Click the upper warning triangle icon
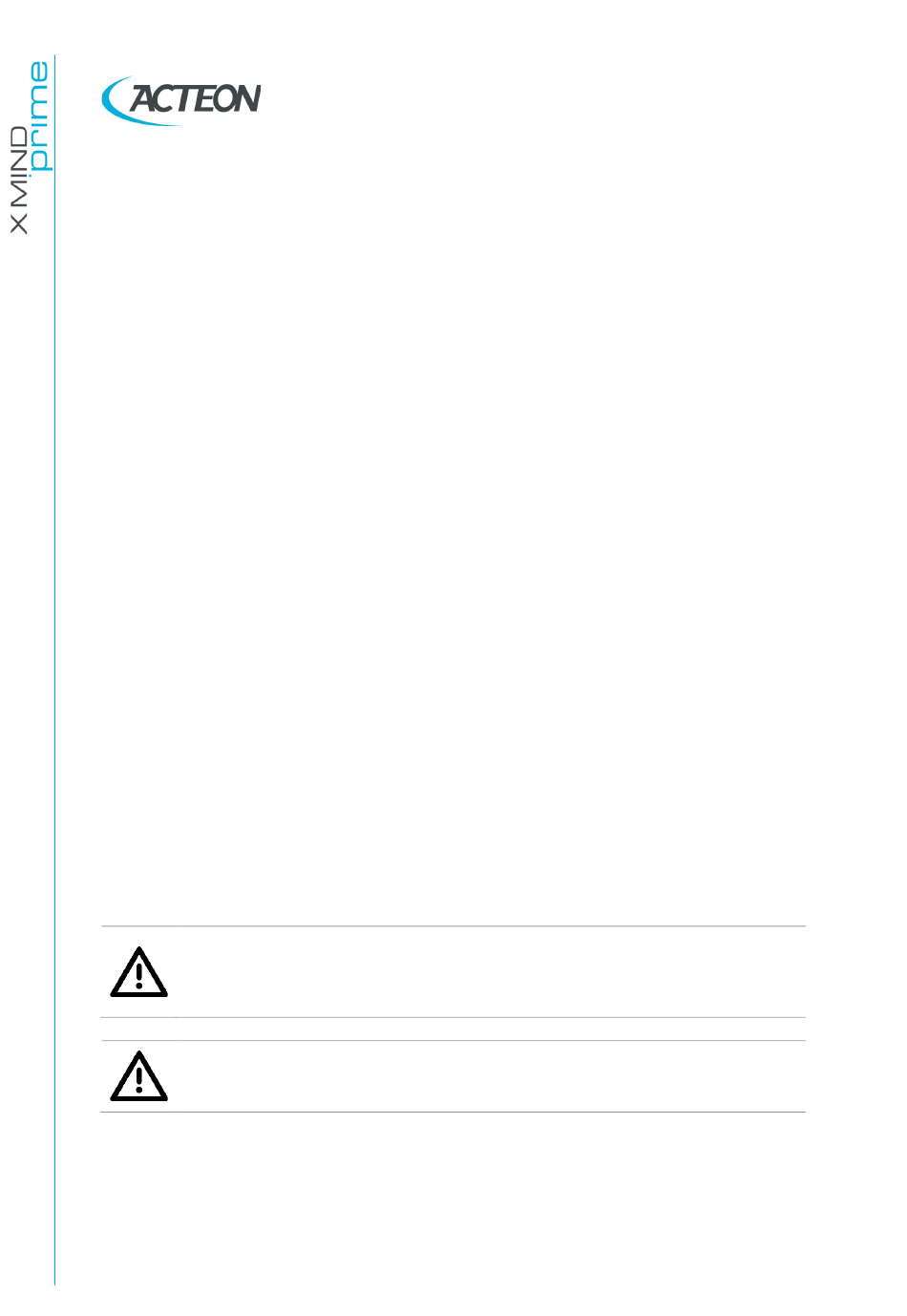The width and height of the screenshot is (907, 1316). pos(139,972)
